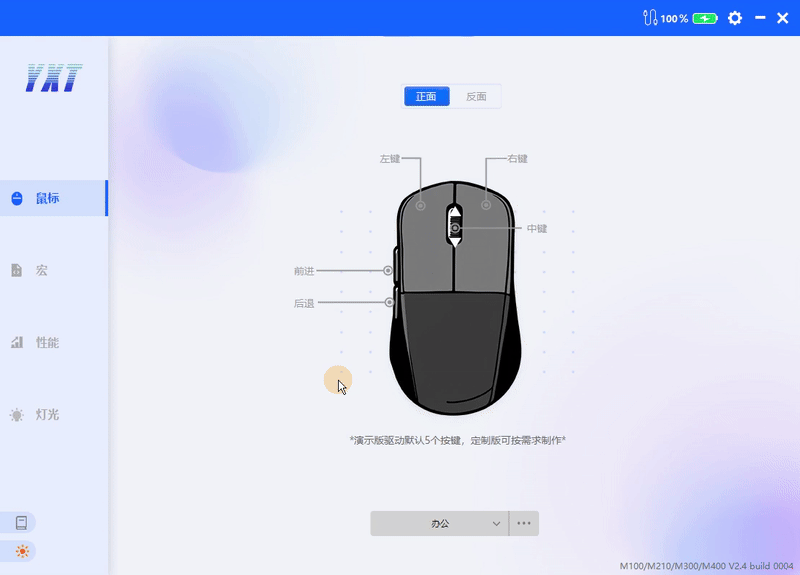
Task: Click the wired connection cable icon
Action: [x=650, y=18]
